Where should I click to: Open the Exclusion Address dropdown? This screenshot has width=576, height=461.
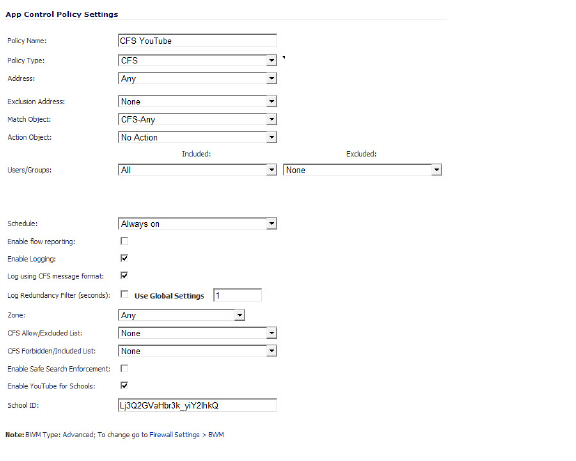tap(197, 101)
